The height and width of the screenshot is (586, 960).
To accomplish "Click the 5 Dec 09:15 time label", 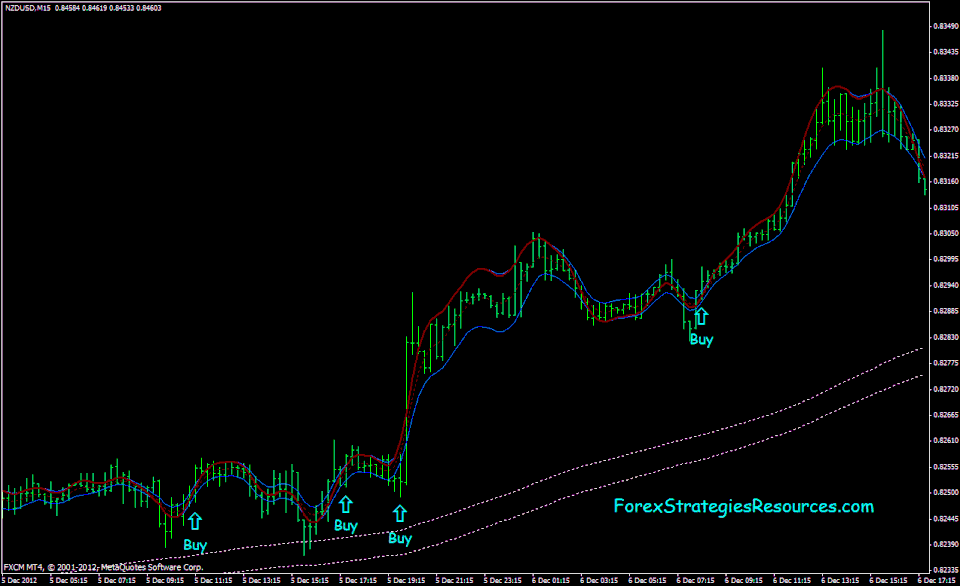I will [x=165, y=580].
